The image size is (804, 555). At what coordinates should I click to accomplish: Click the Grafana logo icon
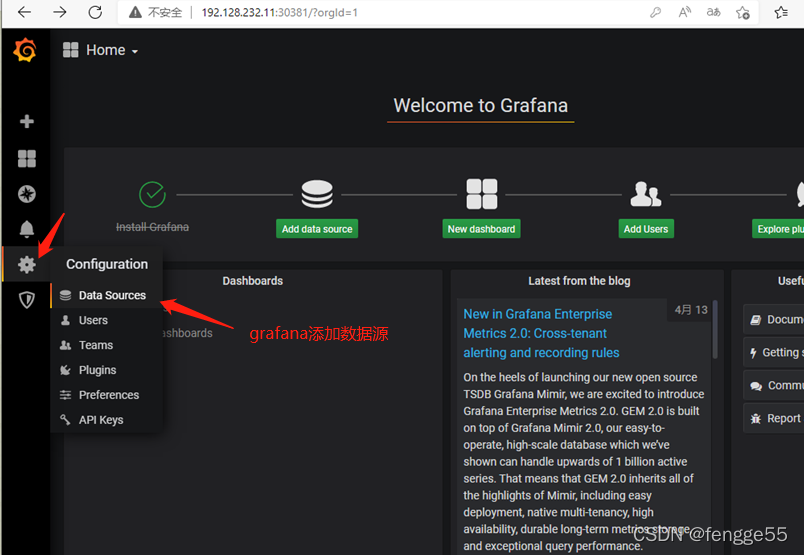[x=25, y=50]
